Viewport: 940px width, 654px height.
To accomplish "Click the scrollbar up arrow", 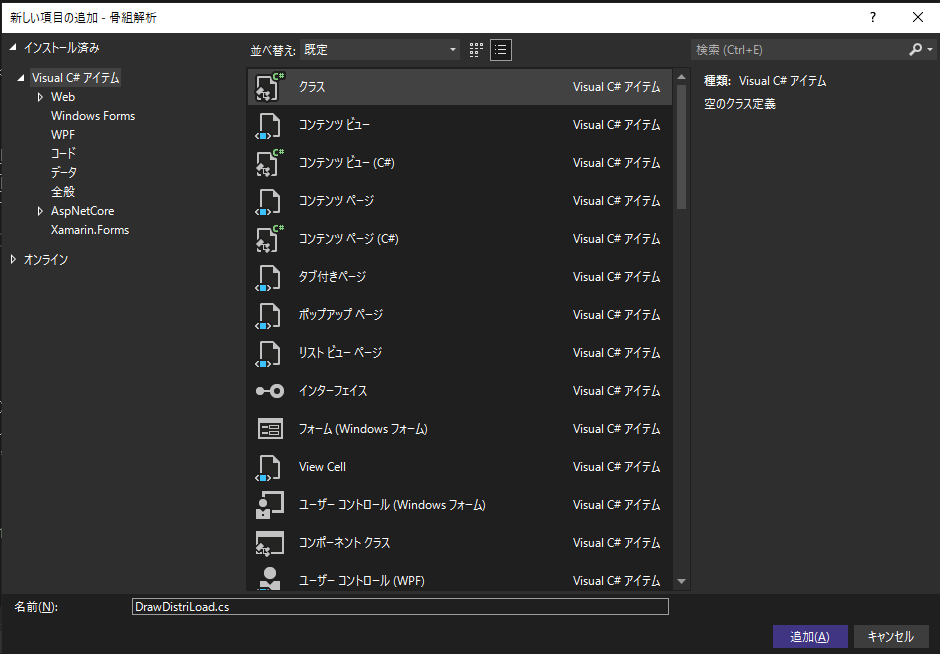I will [681, 77].
